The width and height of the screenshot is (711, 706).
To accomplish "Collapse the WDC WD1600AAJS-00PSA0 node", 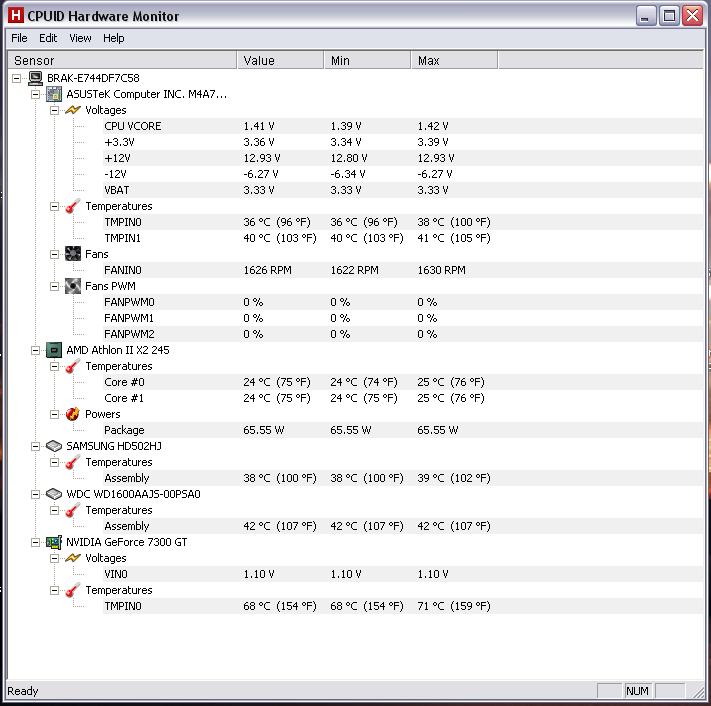I will (35, 495).
